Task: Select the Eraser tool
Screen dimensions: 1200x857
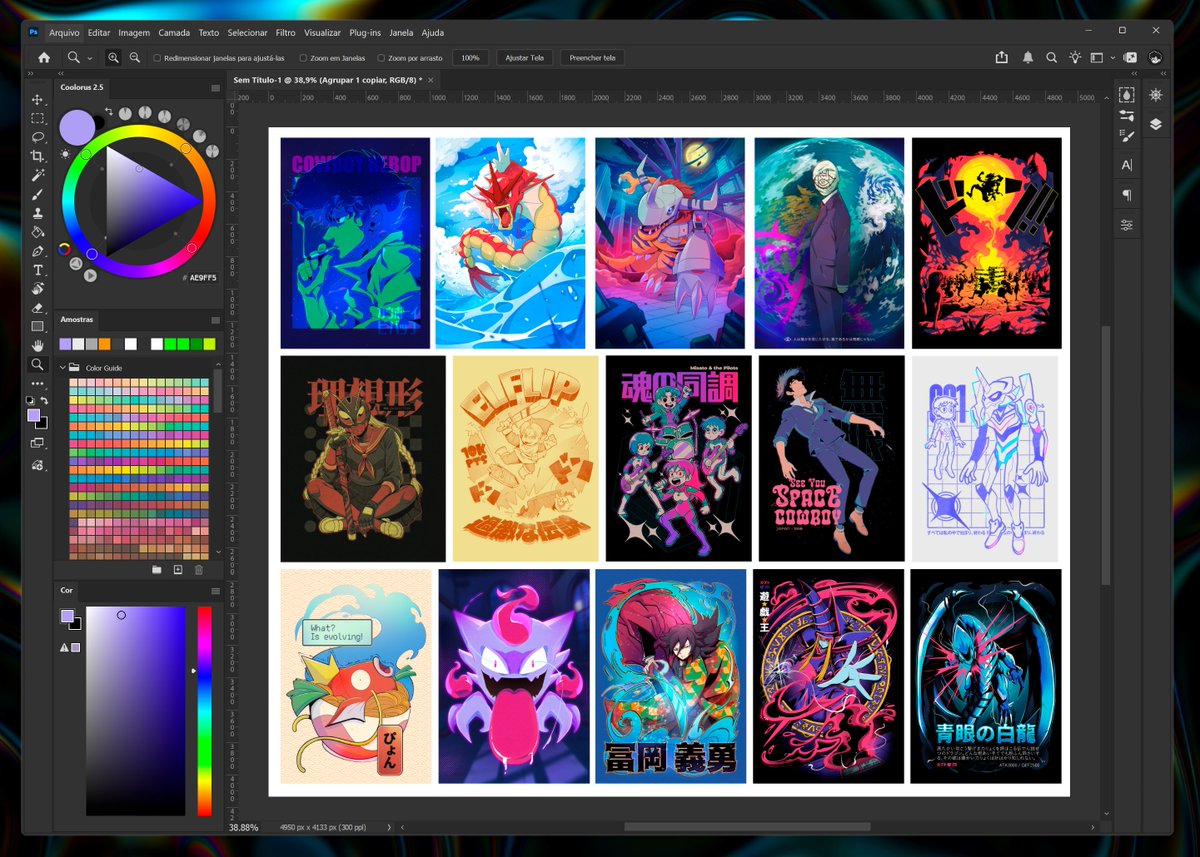Action: (37, 308)
